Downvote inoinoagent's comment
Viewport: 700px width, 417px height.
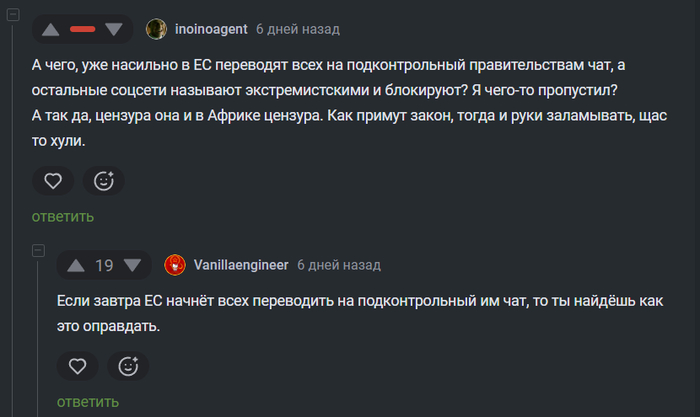(113, 30)
